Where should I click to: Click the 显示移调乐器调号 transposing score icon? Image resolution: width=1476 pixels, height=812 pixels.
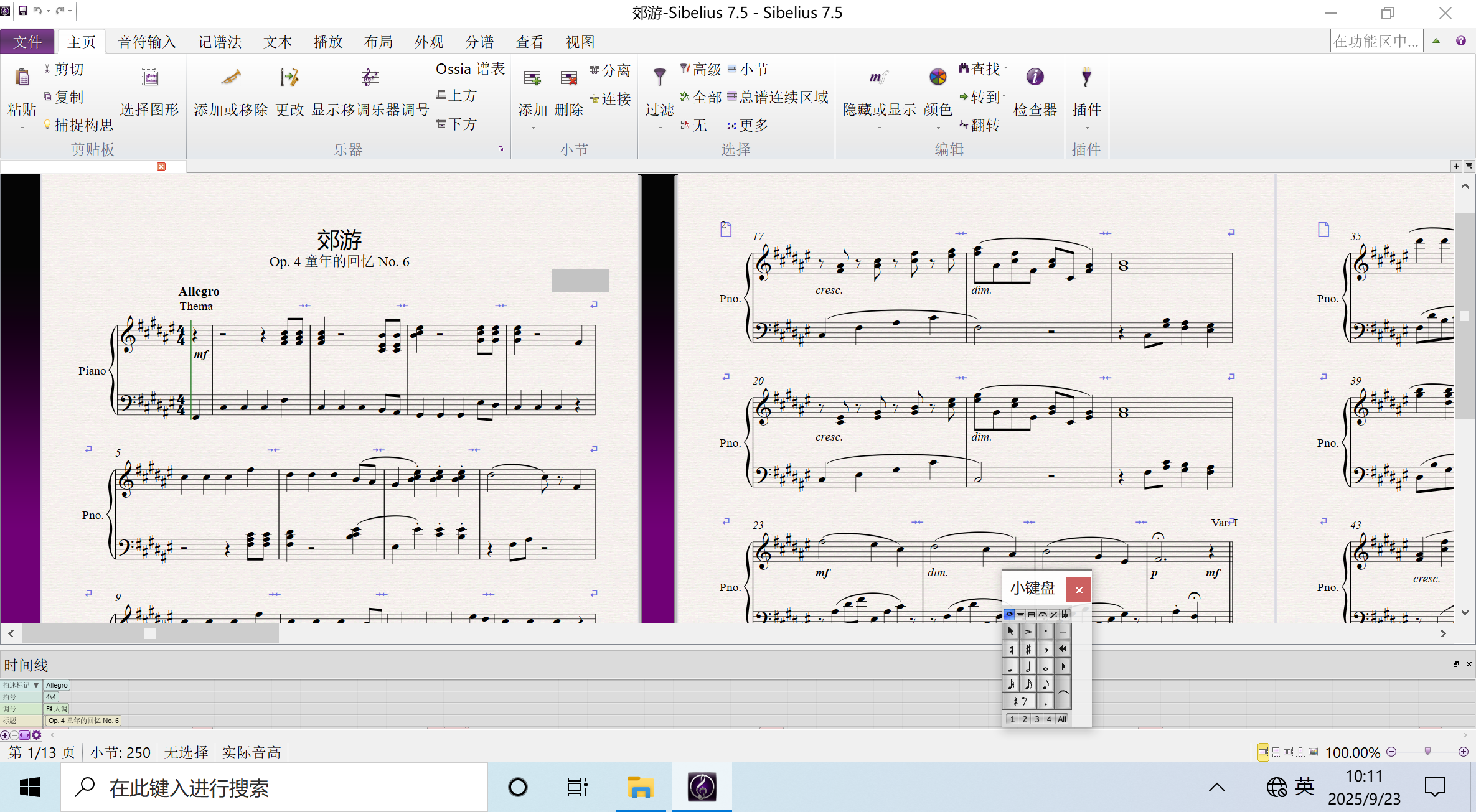[370, 78]
